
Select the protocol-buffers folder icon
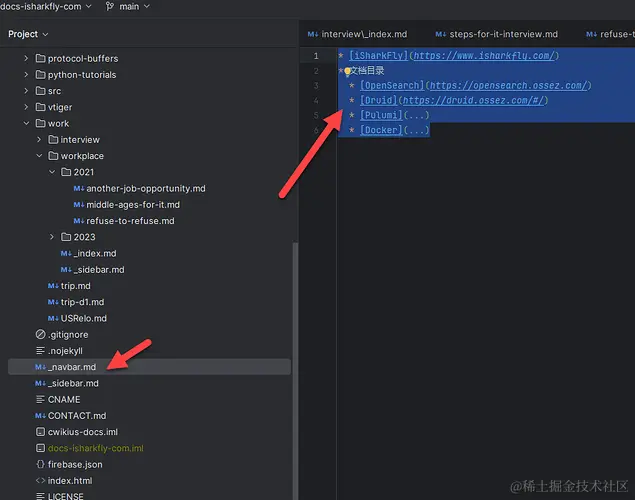click(40, 59)
